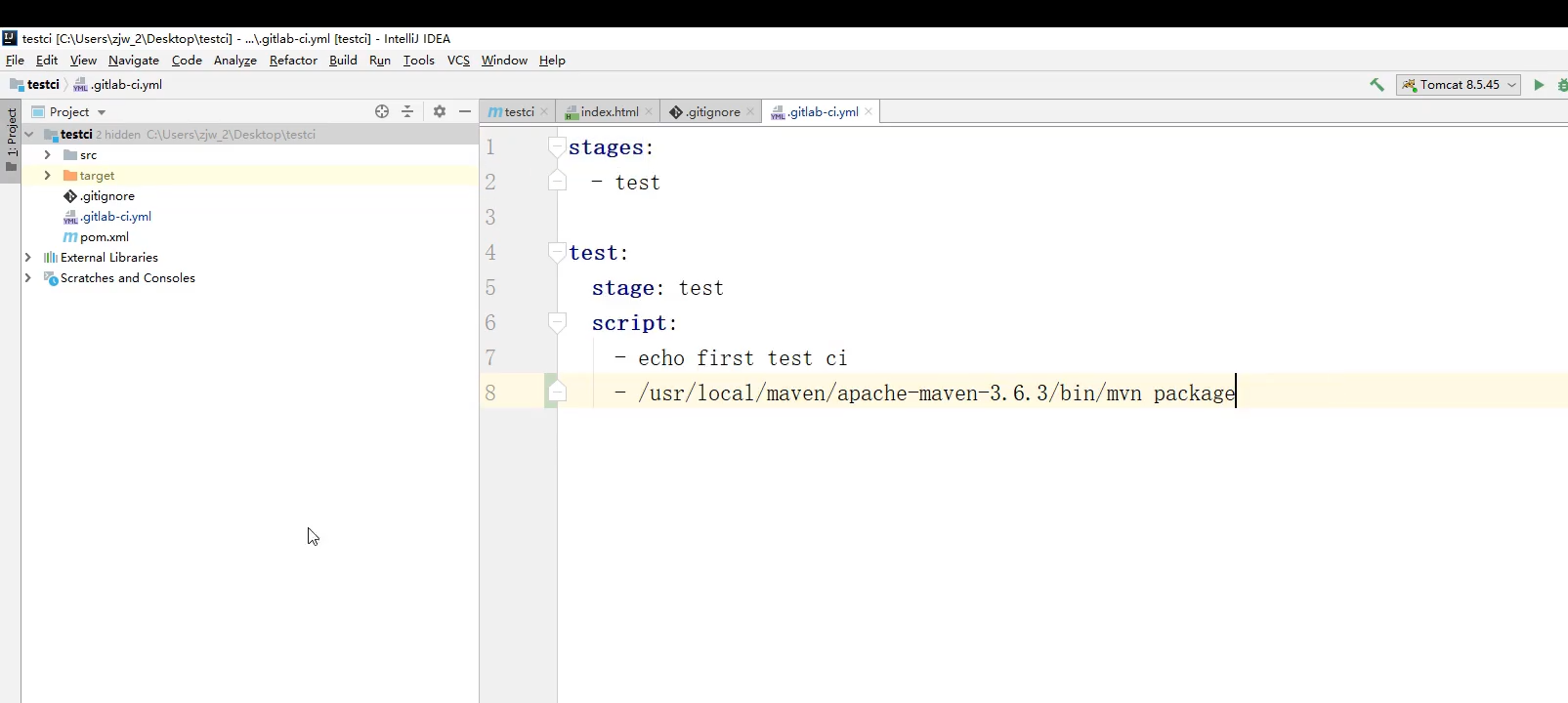
Task: Run Tomcat with the green play icon
Action: [1539, 85]
